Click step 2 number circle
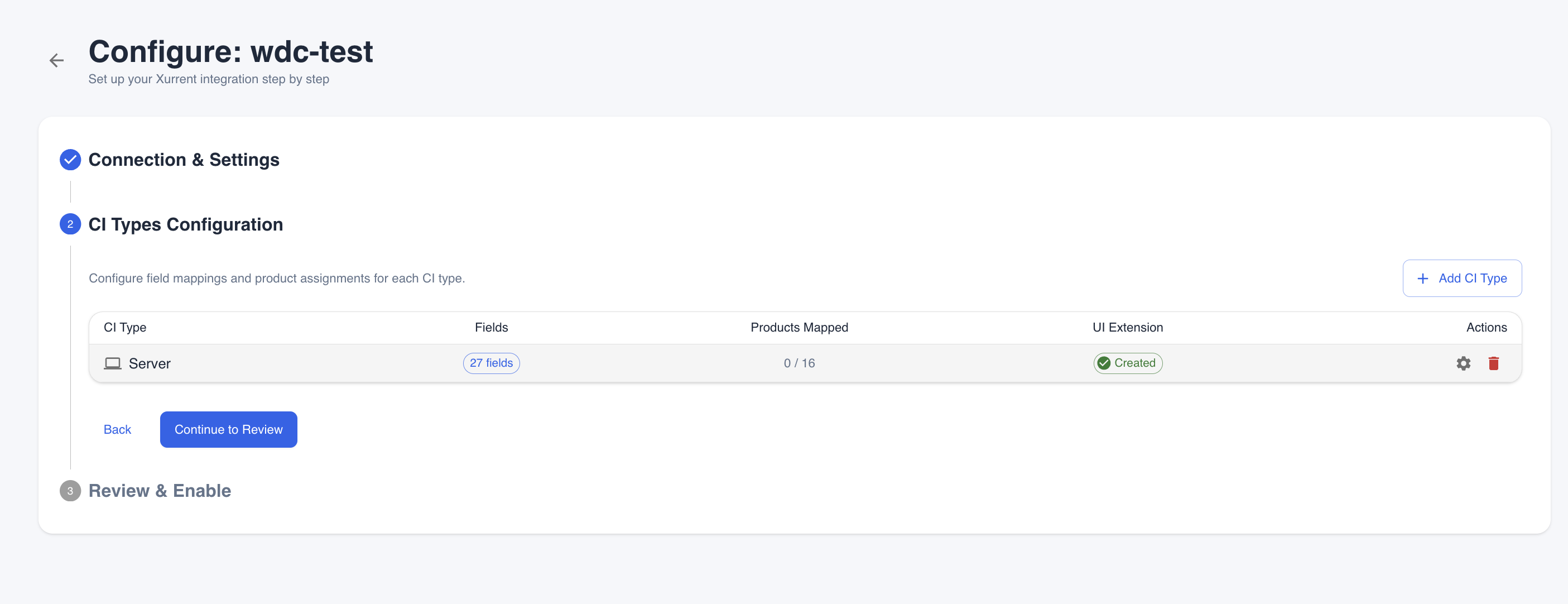The height and width of the screenshot is (604, 1568). tap(70, 224)
